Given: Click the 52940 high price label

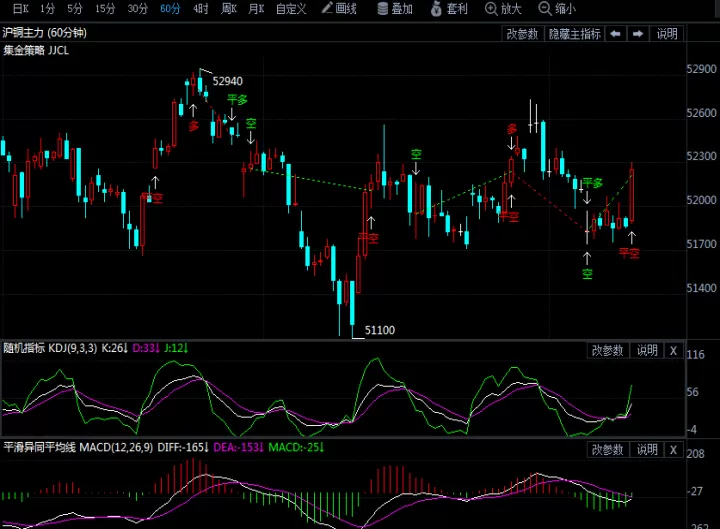Looking at the screenshot, I should (x=227, y=81).
